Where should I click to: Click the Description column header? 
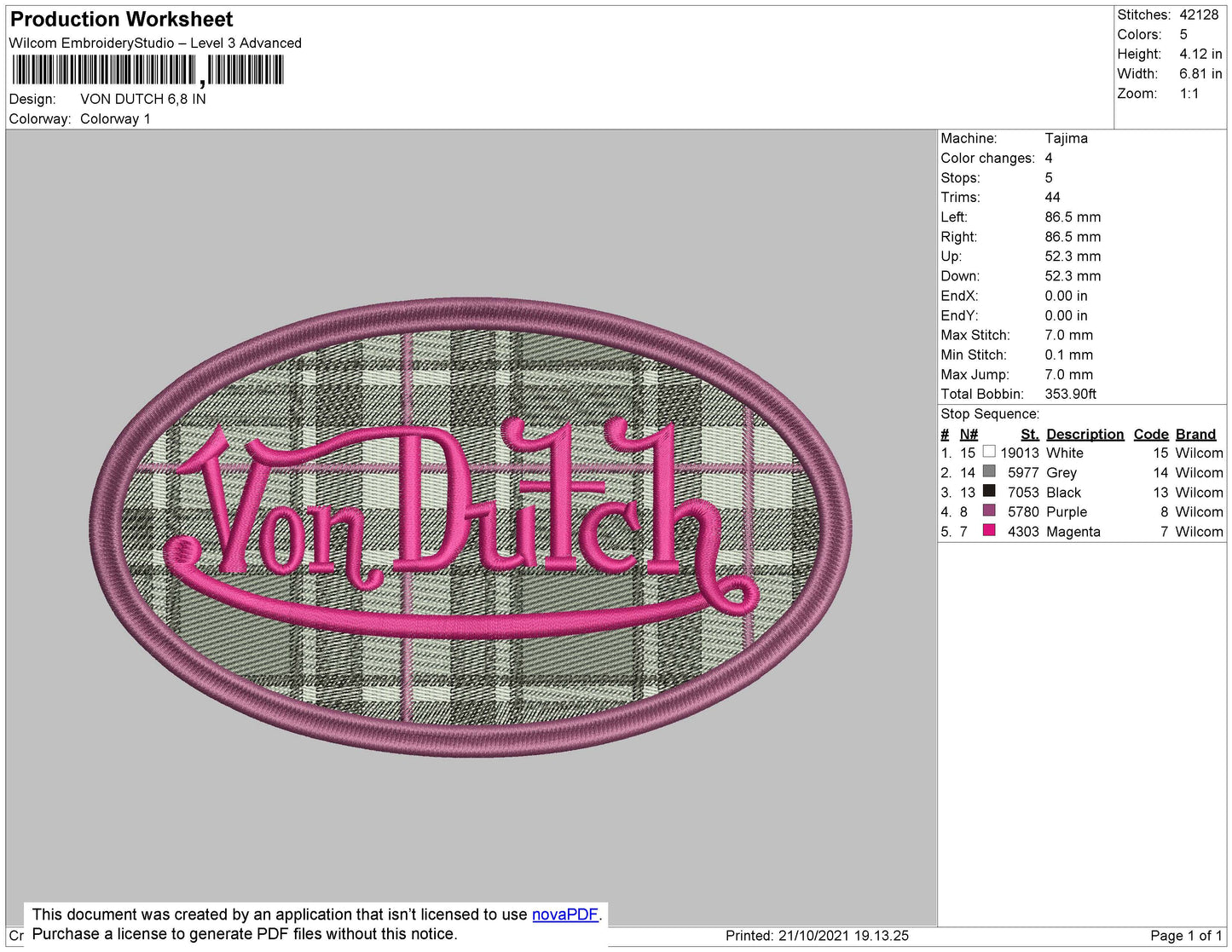click(x=1085, y=434)
